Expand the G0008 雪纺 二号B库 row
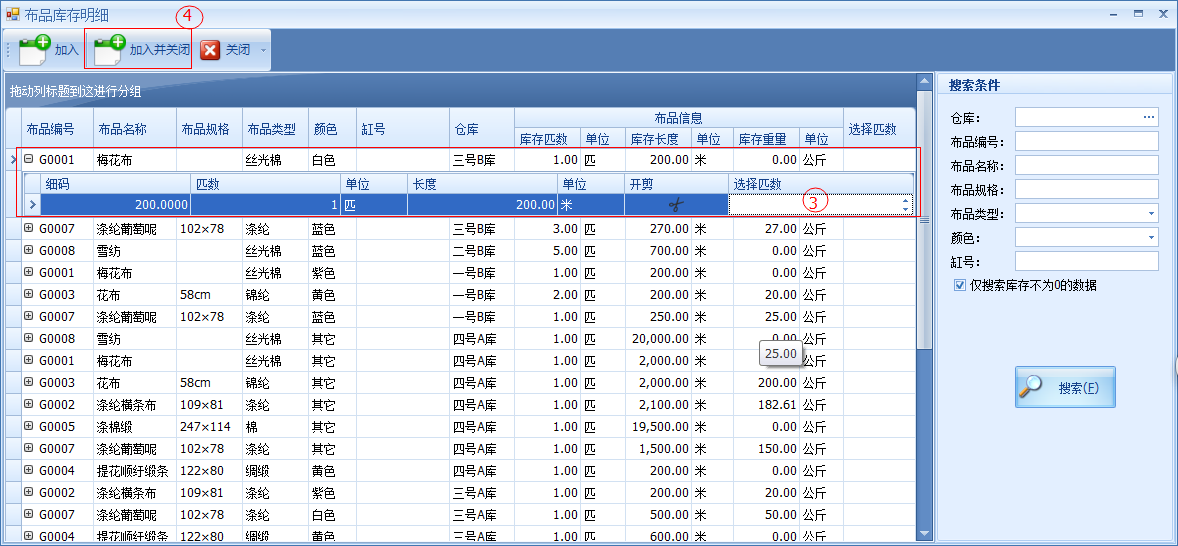This screenshot has width=1178, height=546. (29, 251)
